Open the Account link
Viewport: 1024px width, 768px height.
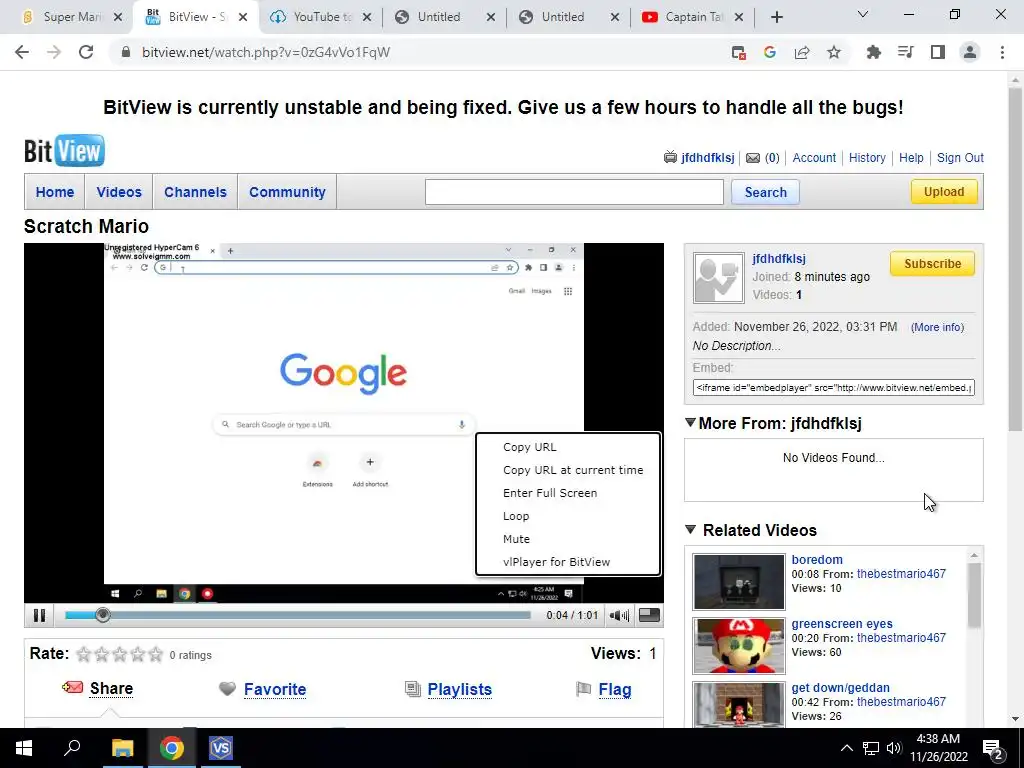(x=814, y=157)
